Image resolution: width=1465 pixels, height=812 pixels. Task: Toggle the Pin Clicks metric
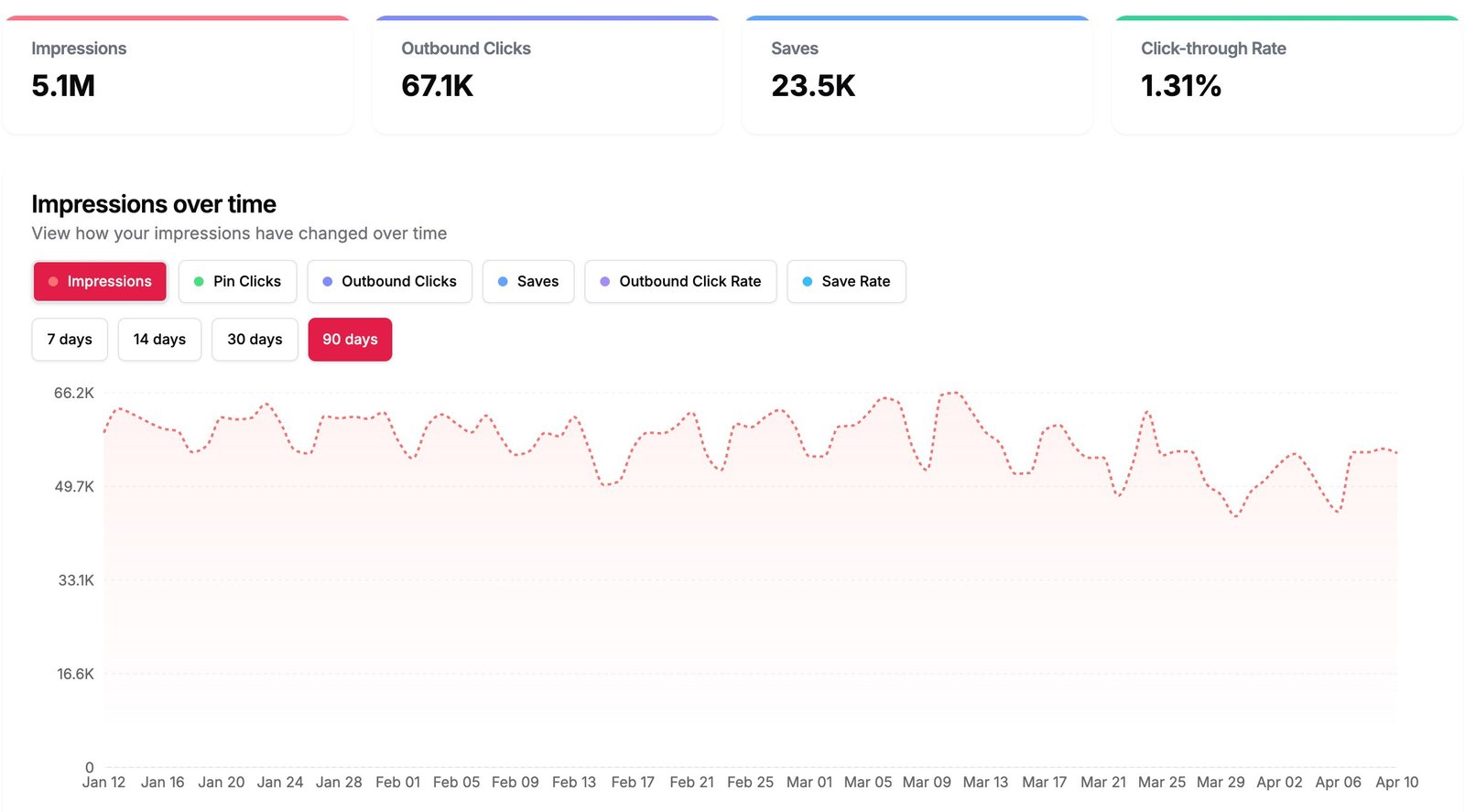(237, 281)
